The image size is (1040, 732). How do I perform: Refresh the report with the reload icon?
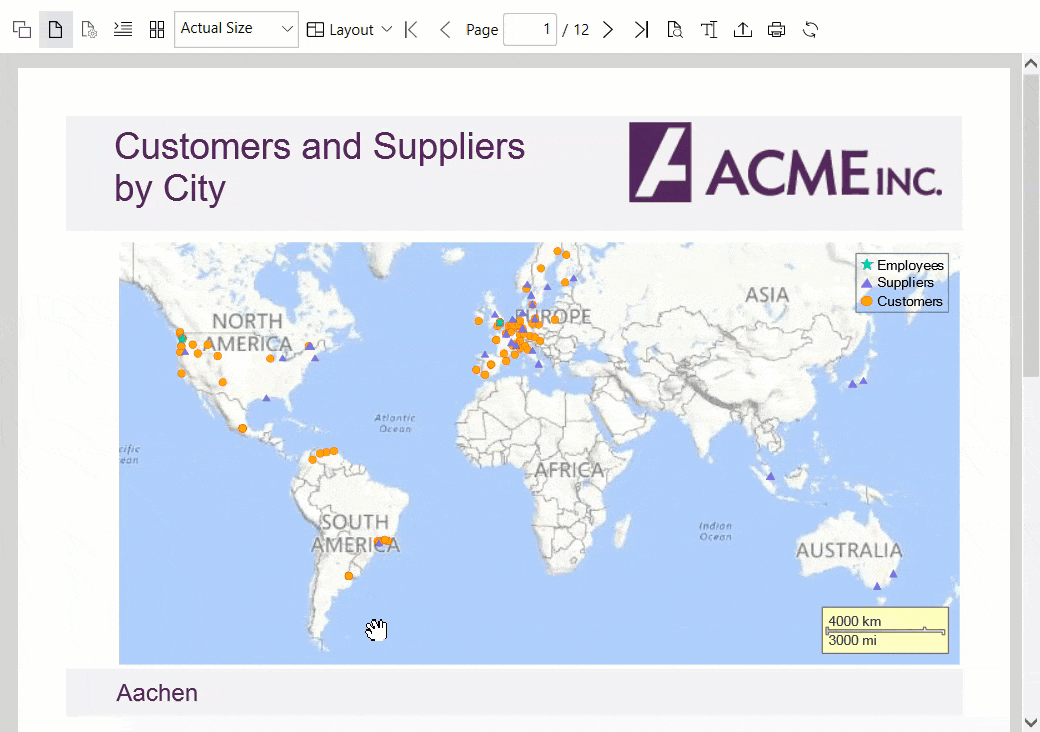tap(811, 30)
